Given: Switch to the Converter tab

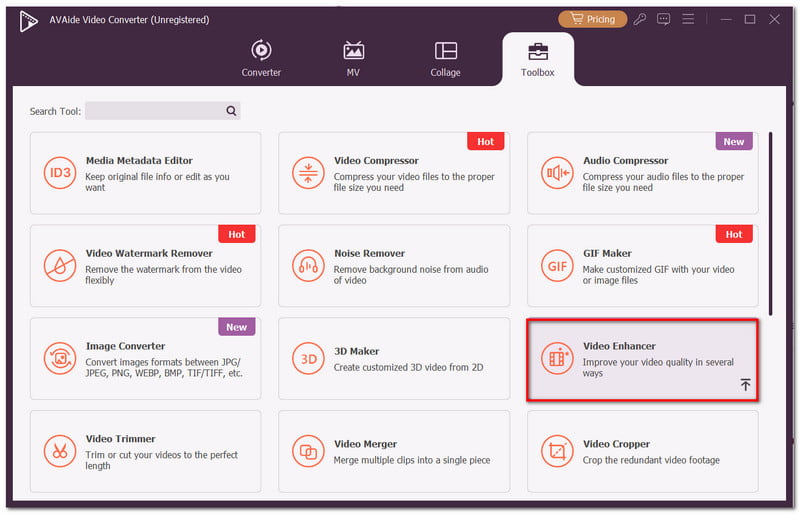Looking at the screenshot, I should tap(261, 59).
